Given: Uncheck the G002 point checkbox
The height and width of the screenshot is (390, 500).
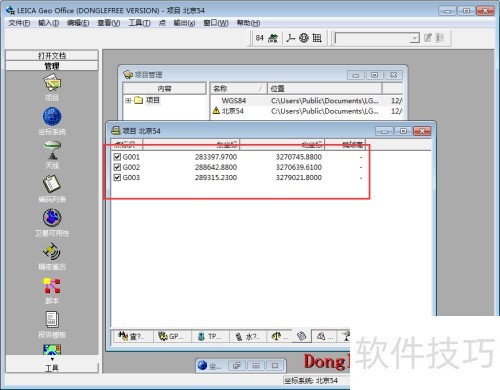Looking at the screenshot, I should tap(117, 167).
